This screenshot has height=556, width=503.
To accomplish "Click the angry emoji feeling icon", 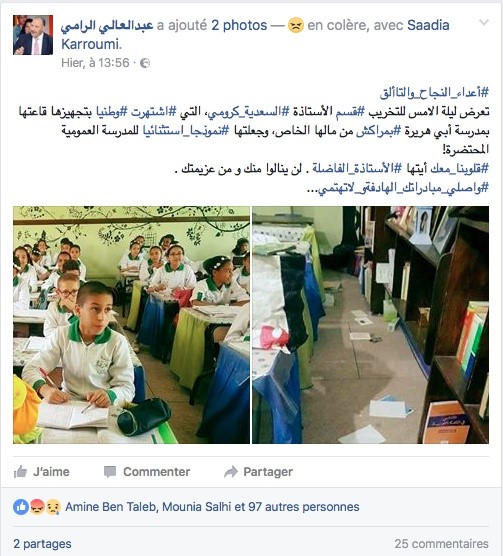I will click(x=296, y=26).
